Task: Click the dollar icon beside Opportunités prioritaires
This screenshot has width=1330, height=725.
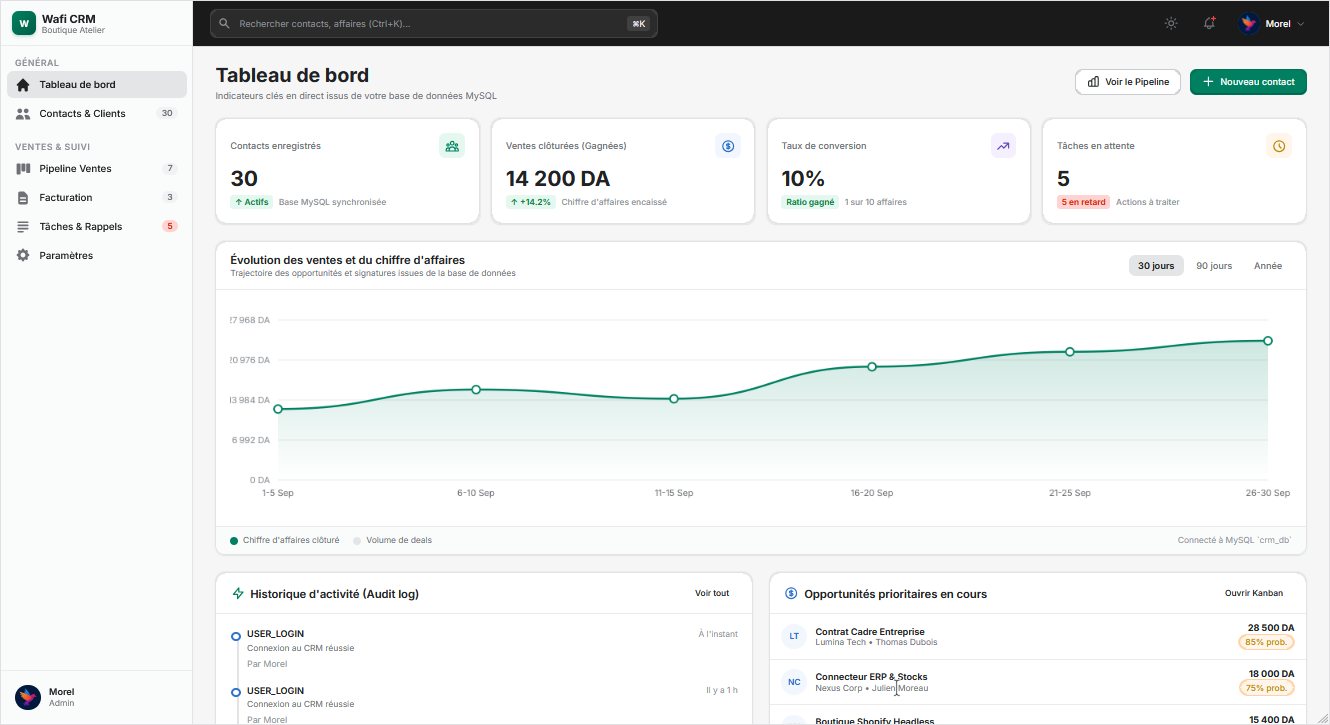Action: (x=791, y=594)
